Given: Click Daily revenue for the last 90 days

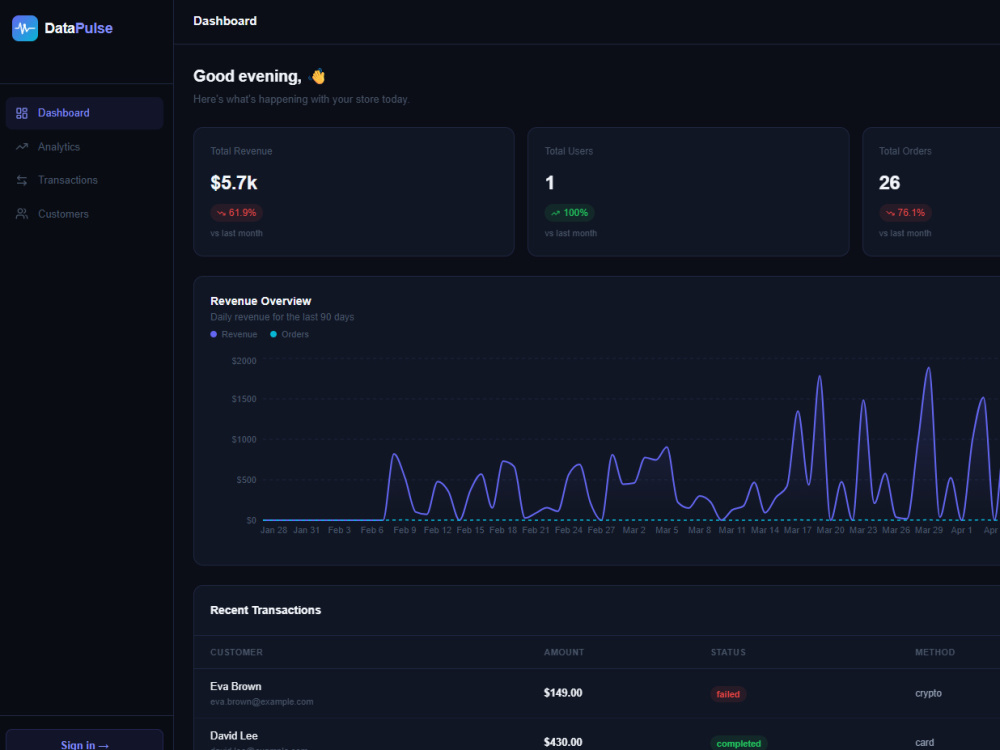Looking at the screenshot, I should (x=282, y=317).
